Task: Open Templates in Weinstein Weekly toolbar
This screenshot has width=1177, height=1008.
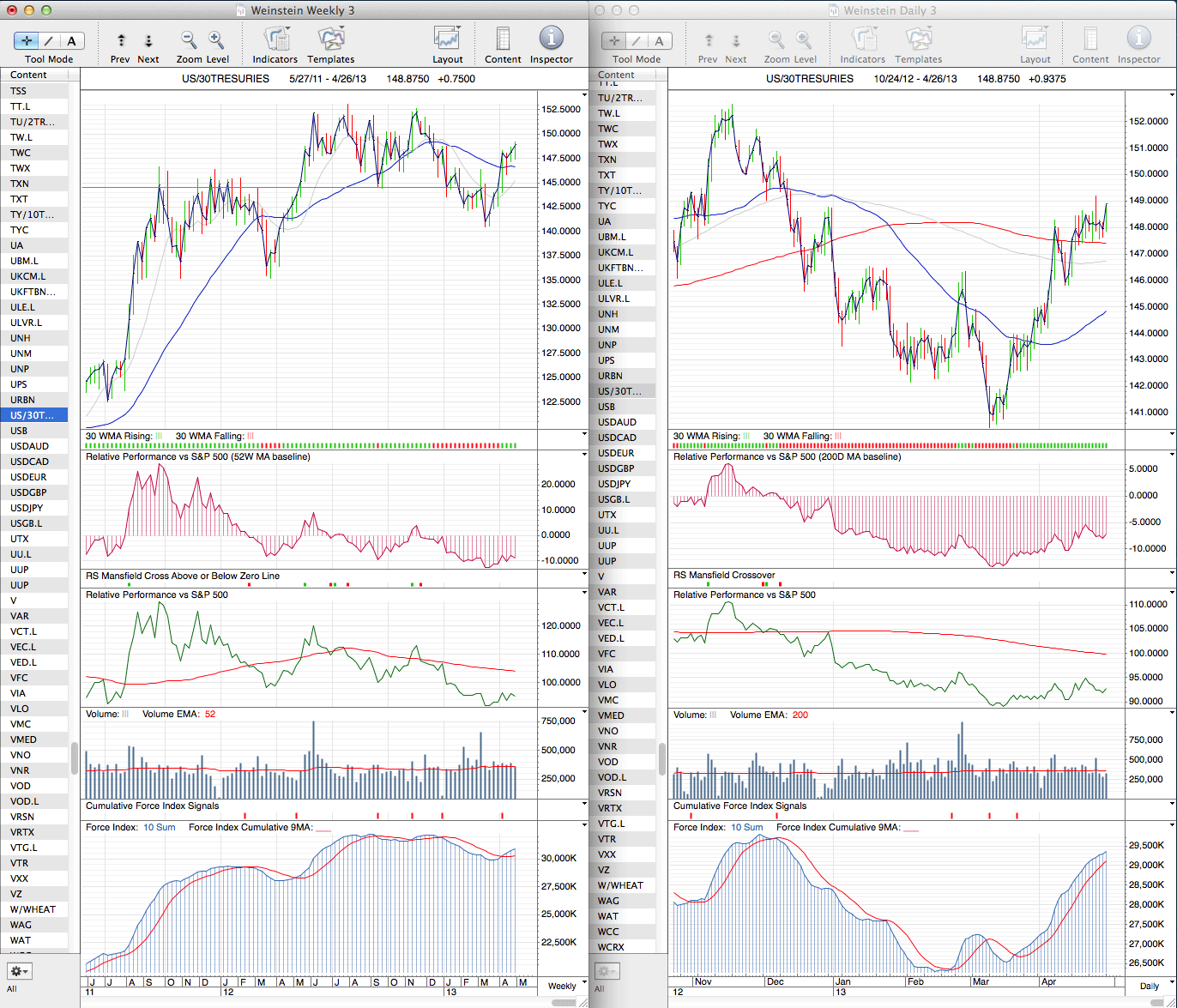Action: point(330,39)
